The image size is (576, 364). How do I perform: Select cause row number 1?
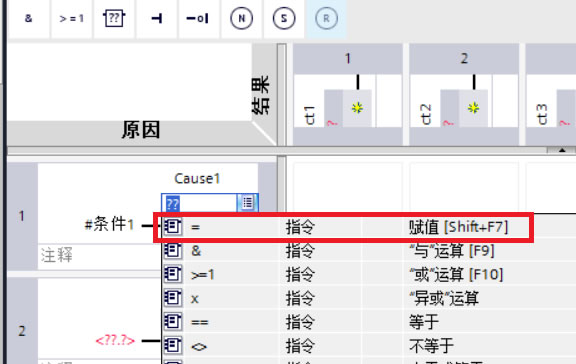(22, 216)
